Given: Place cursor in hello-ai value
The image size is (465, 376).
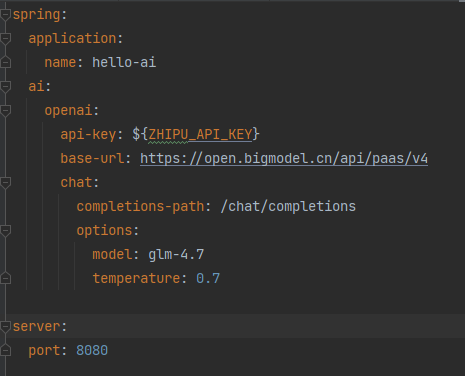Looking at the screenshot, I should tap(124, 63).
